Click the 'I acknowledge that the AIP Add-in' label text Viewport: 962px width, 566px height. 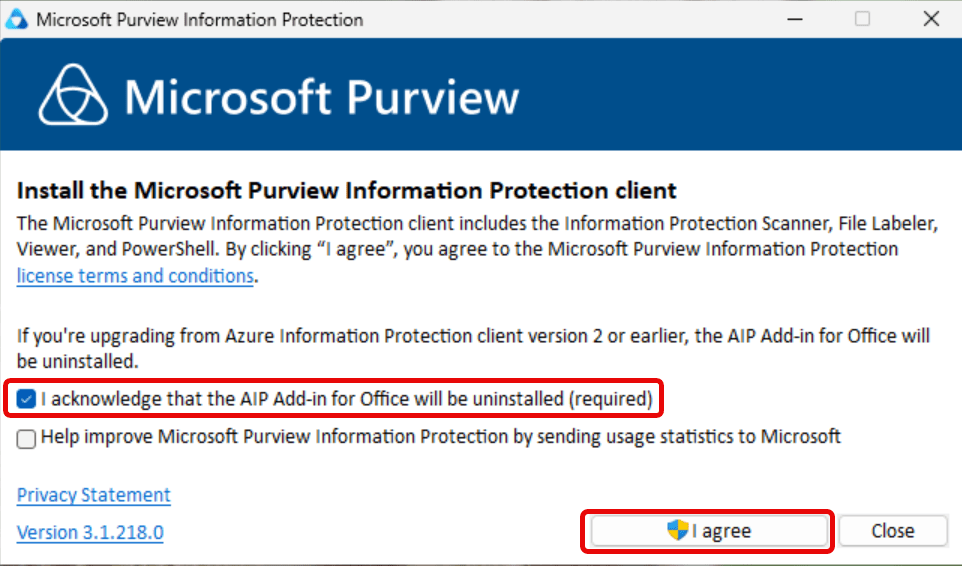point(346,400)
